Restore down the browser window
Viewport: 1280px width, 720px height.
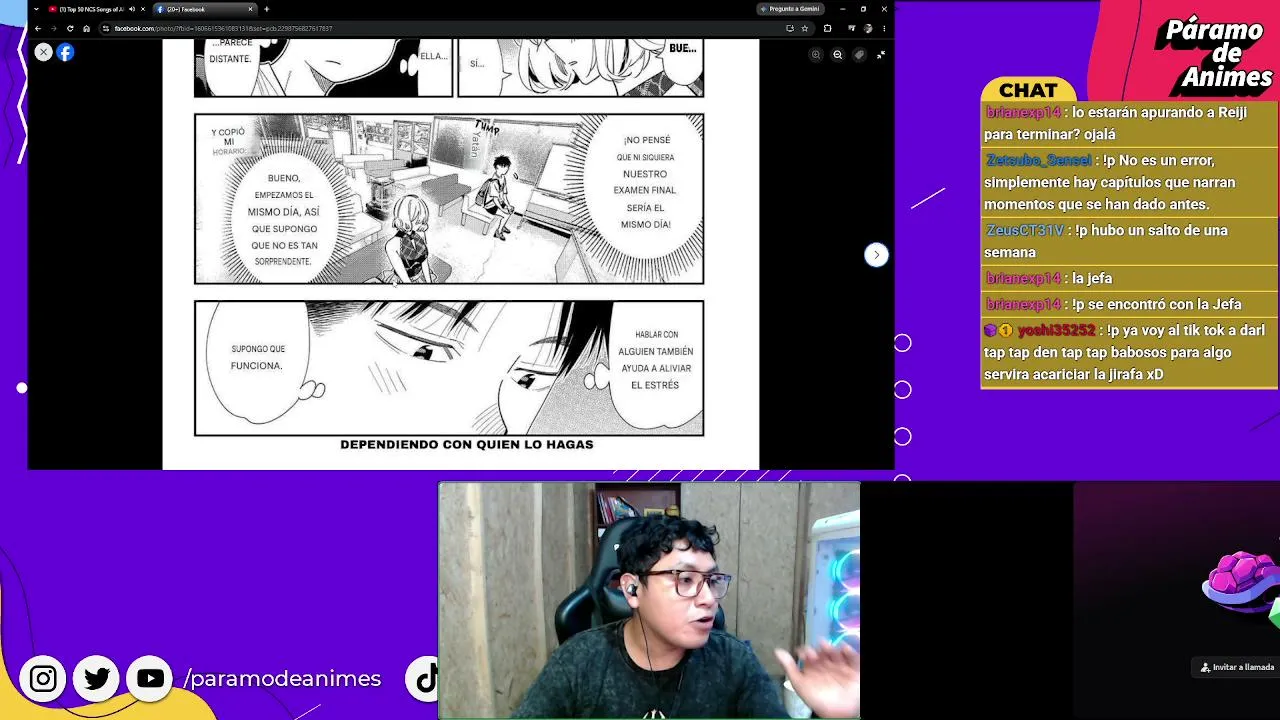pos(863,9)
